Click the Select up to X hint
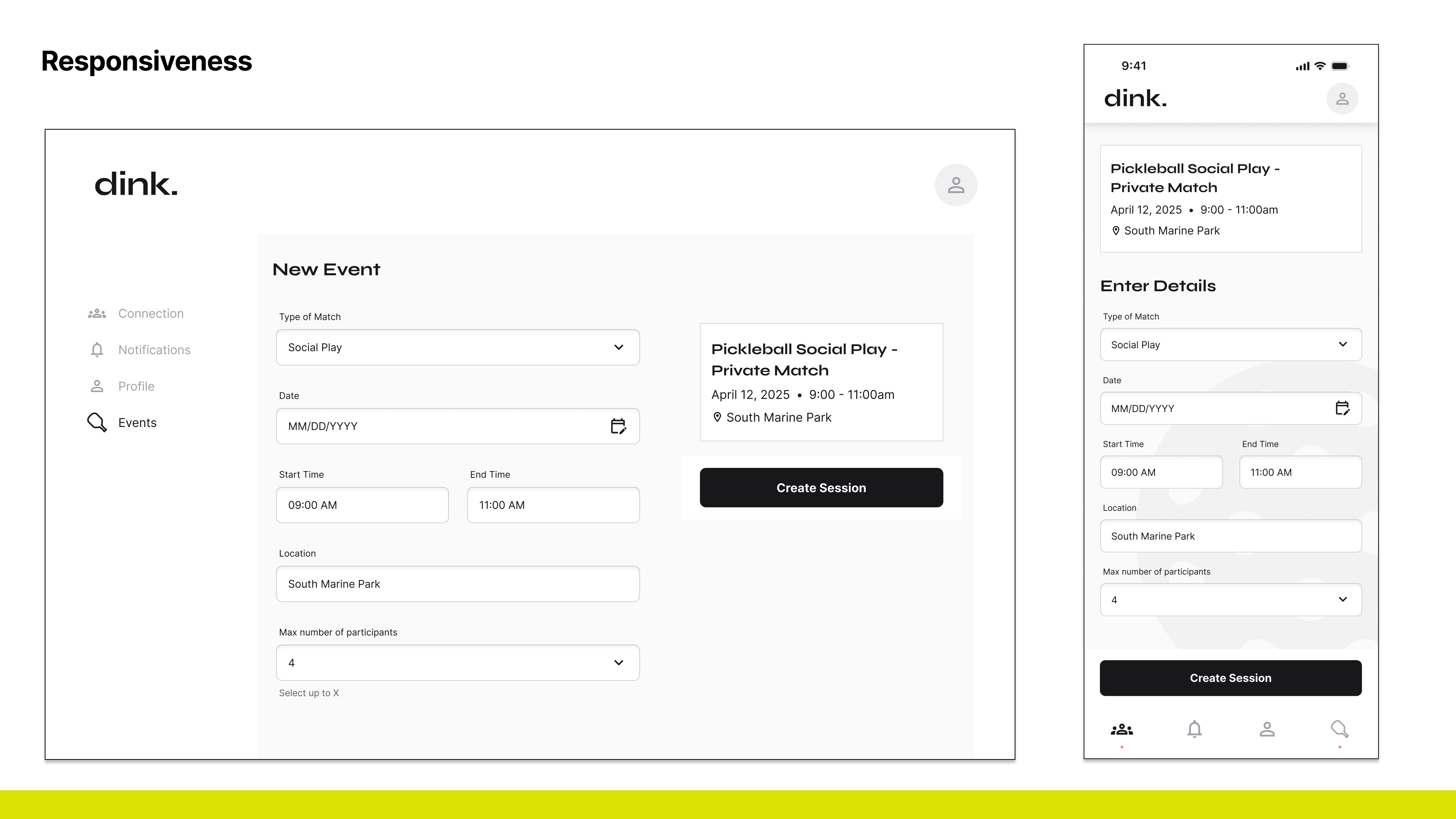1456x819 pixels. (x=309, y=693)
